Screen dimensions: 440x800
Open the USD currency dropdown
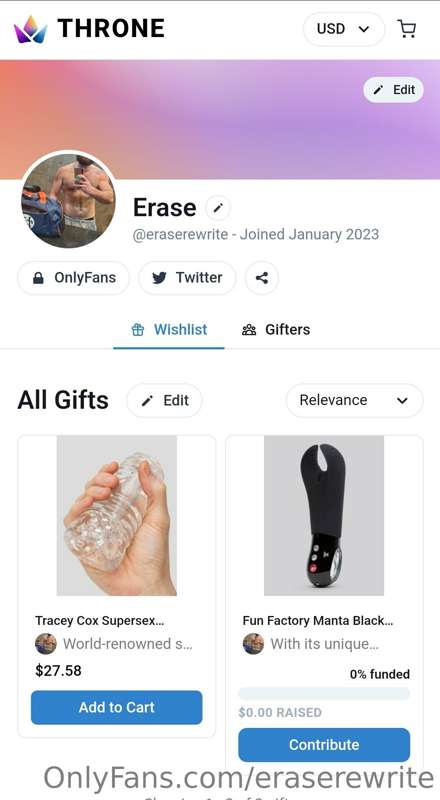coord(344,29)
